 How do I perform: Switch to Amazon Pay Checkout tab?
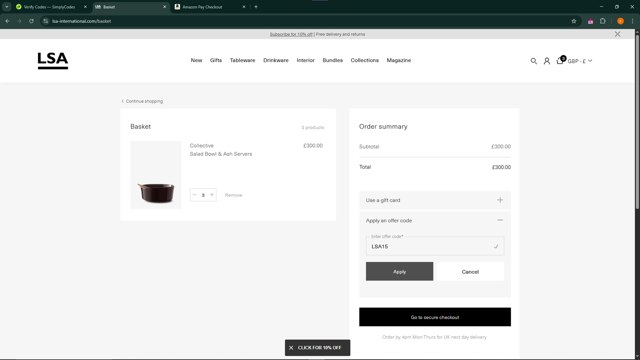click(x=208, y=7)
